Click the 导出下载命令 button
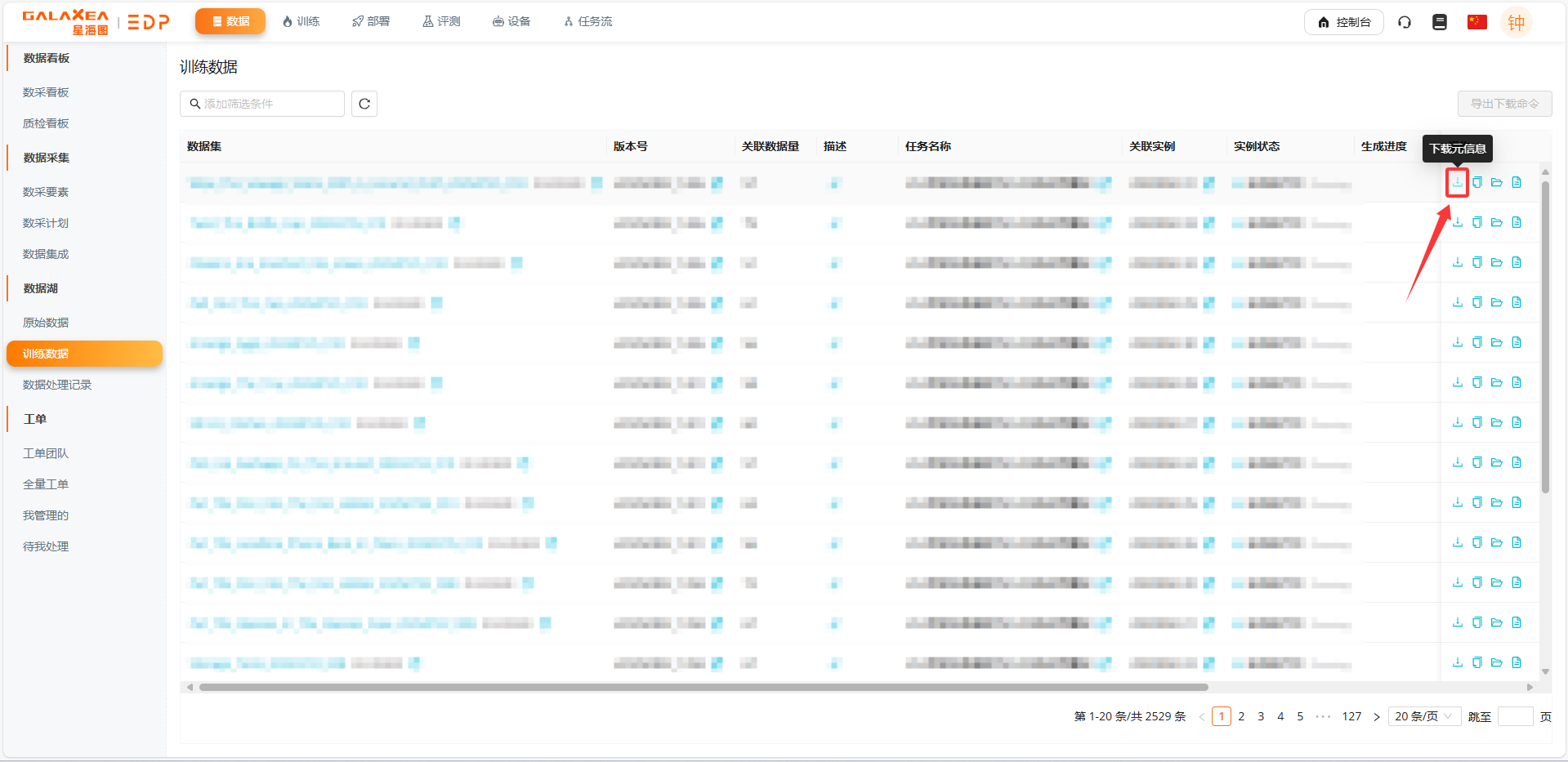1568x762 pixels. [x=1504, y=104]
